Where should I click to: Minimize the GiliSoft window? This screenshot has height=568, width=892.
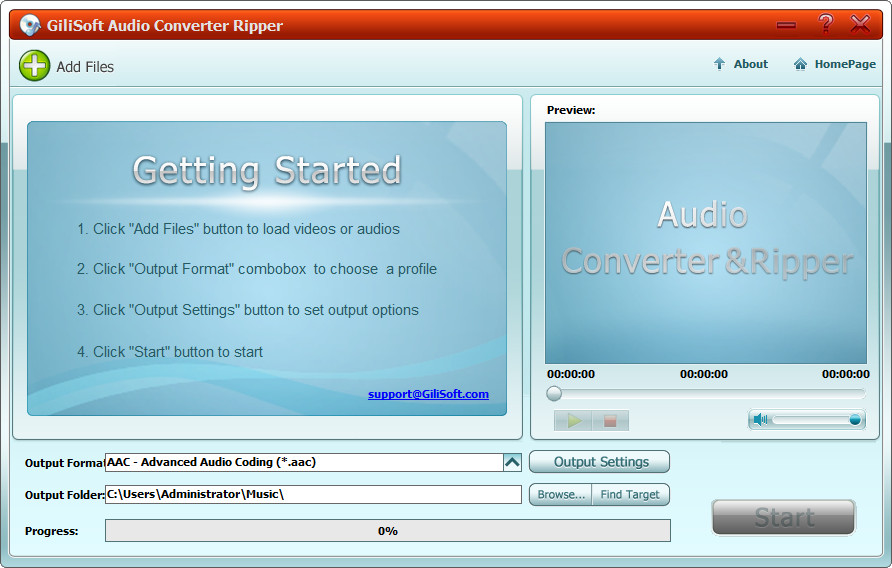[786, 25]
